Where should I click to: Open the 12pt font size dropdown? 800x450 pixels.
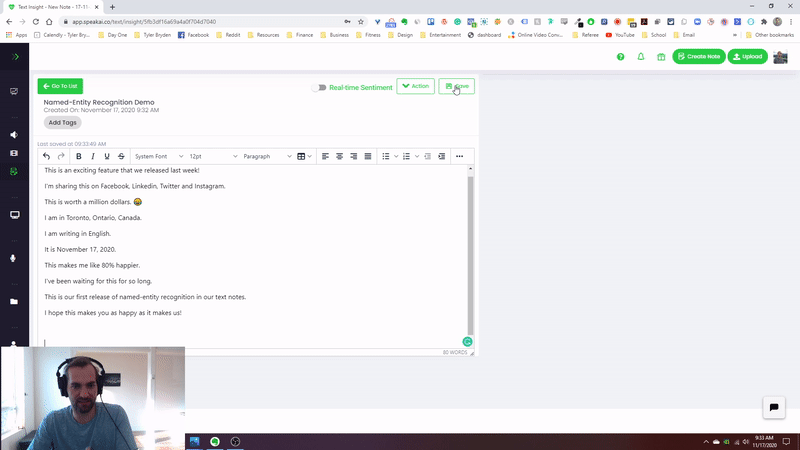pyautogui.click(x=213, y=156)
